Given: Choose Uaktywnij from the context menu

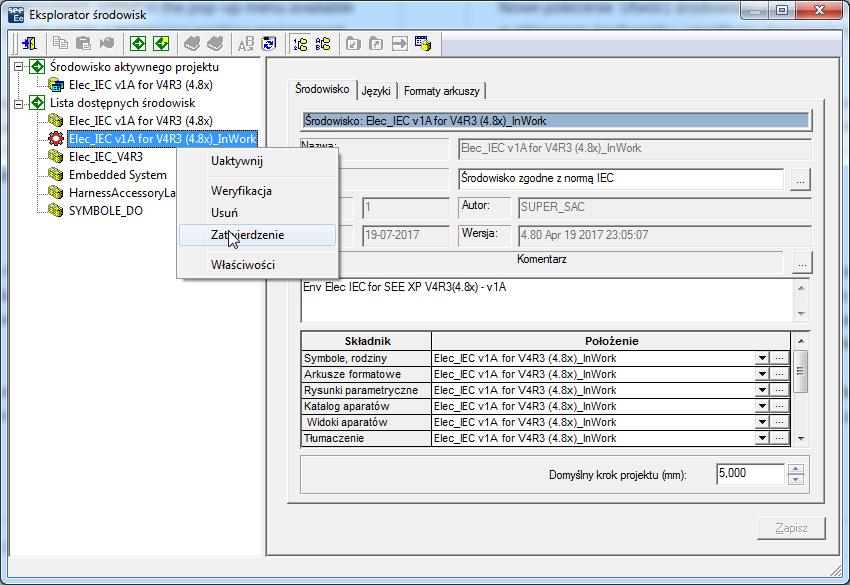Looking at the screenshot, I should (257, 161).
